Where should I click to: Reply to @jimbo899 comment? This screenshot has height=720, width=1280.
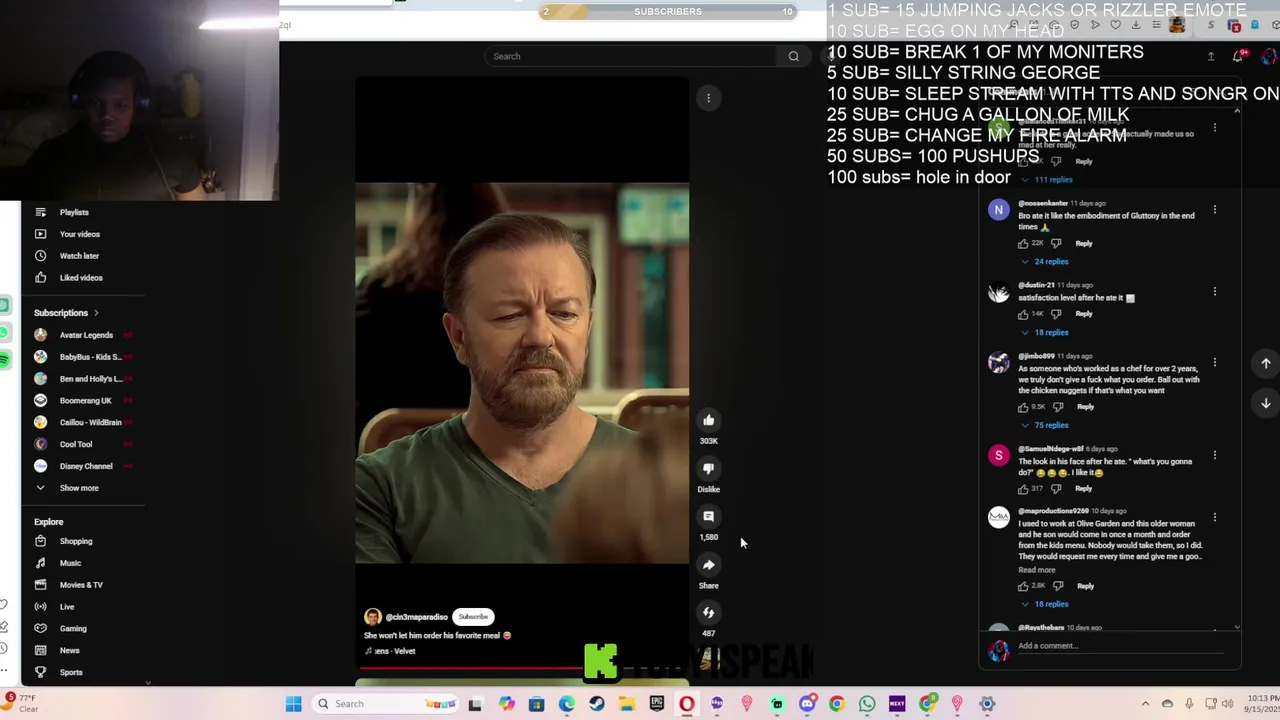(1086, 407)
